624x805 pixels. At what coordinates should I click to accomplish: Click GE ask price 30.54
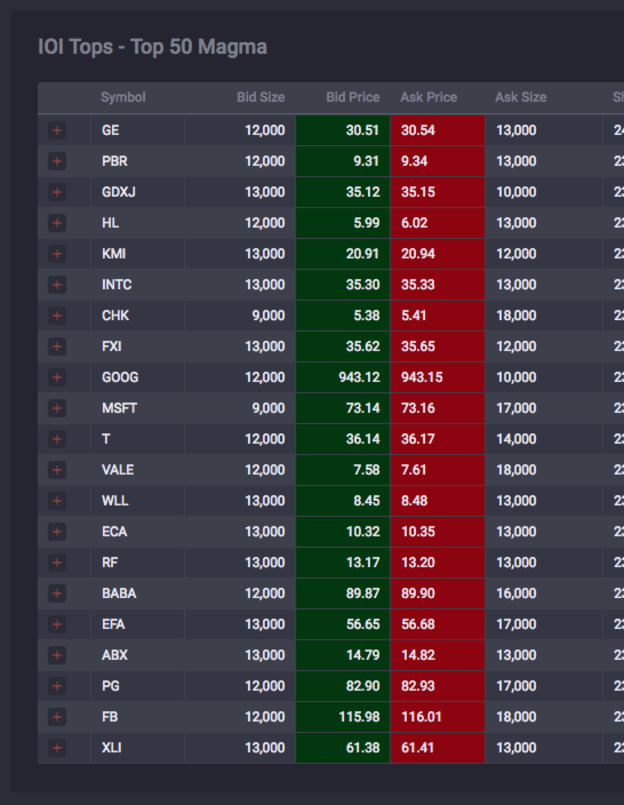click(438, 130)
